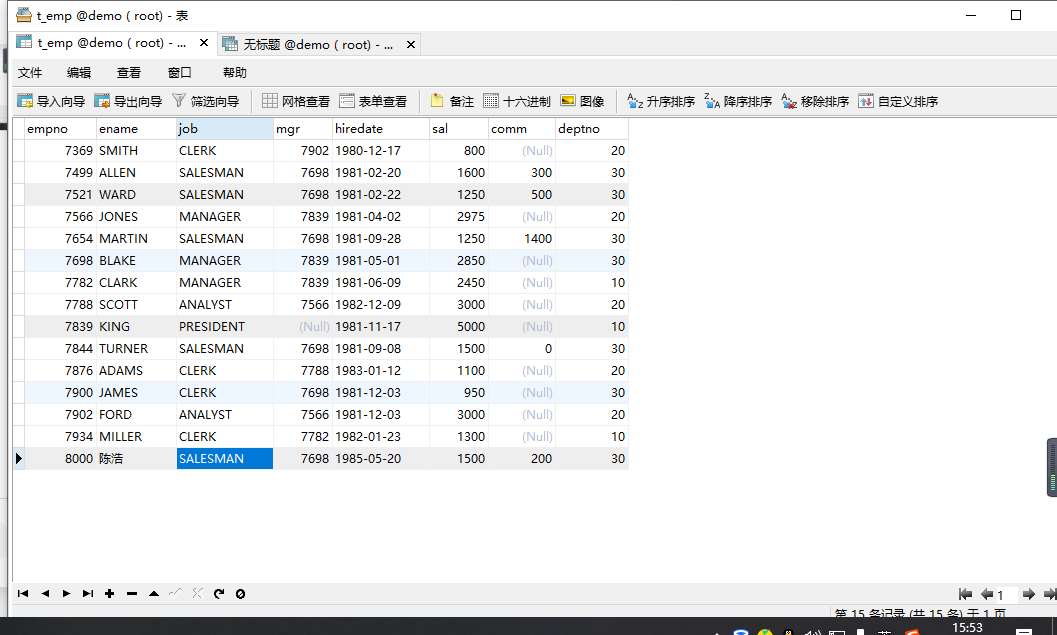The height and width of the screenshot is (635, 1057).
Task: Open the Hex (十六进制) viewer
Action: (x=517, y=101)
